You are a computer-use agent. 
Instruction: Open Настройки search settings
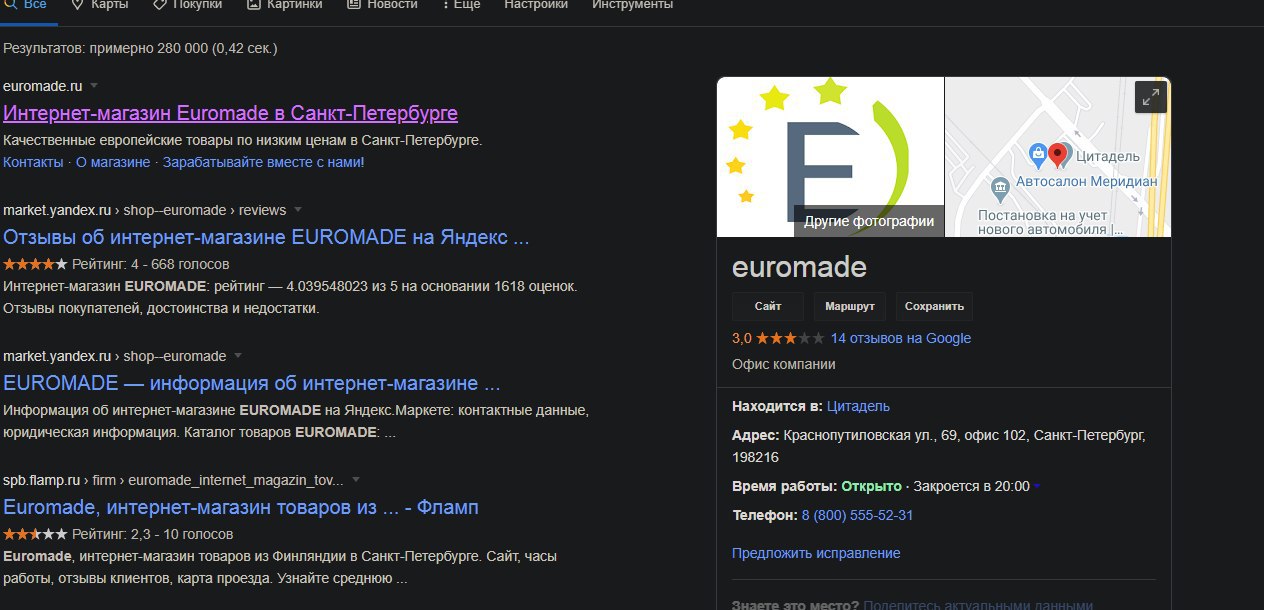pyautogui.click(x=536, y=5)
